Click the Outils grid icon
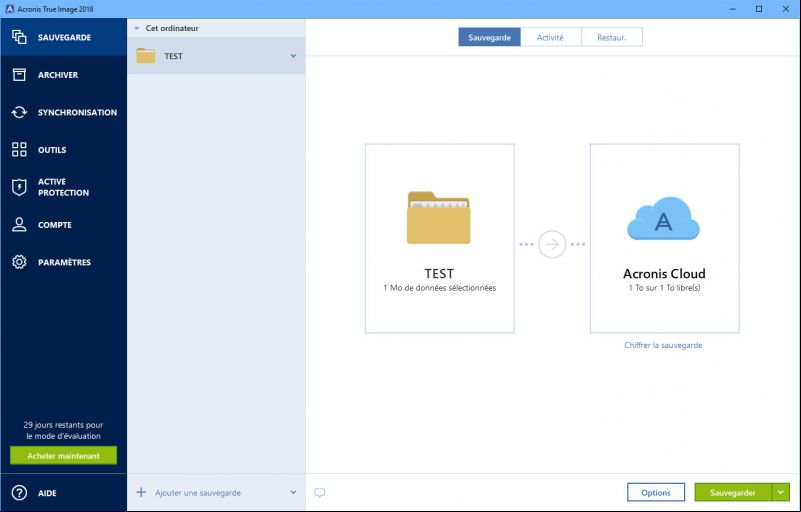 (x=19, y=149)
